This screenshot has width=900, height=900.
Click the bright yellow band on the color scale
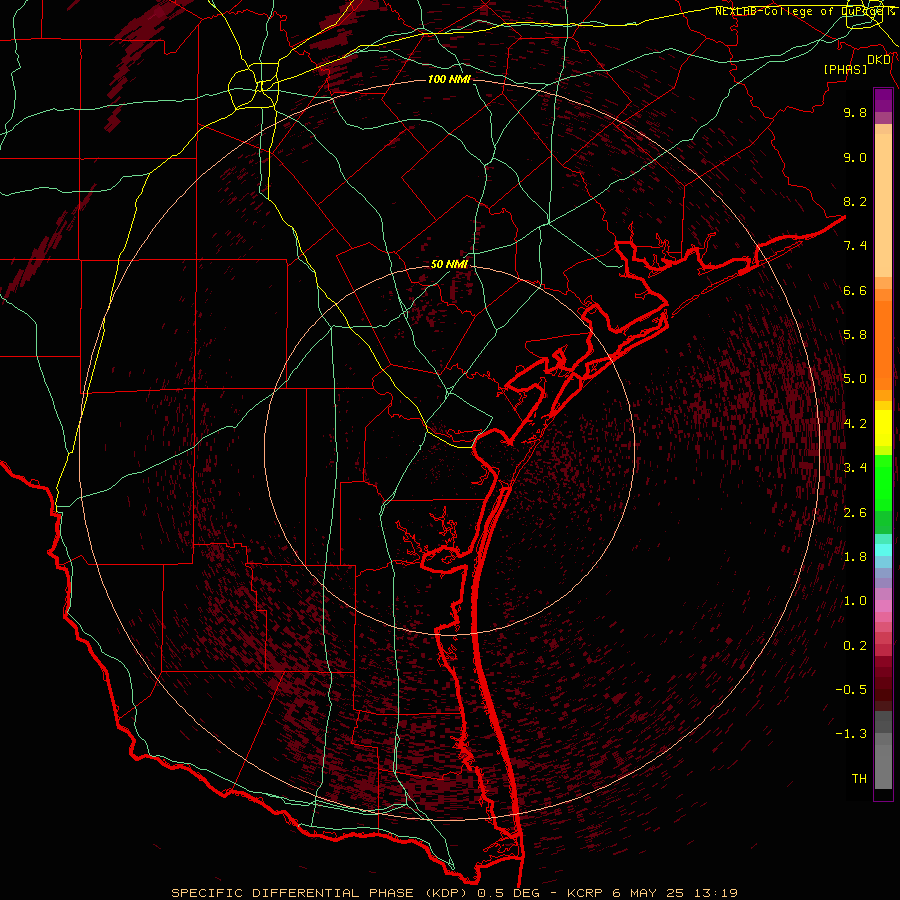(883, 428)
